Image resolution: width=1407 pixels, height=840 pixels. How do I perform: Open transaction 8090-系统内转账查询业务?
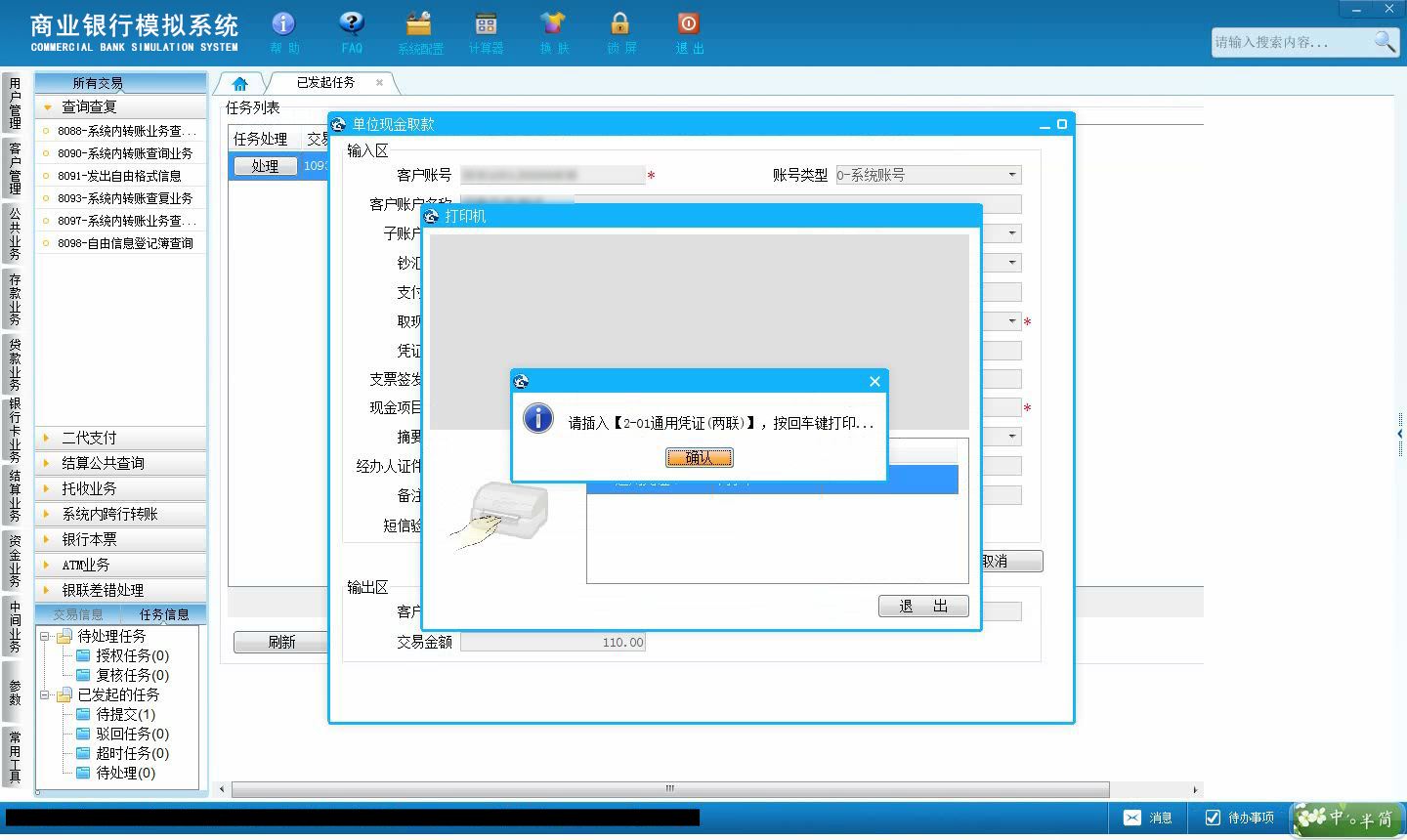pyautogui.click(x=121, y=153)
